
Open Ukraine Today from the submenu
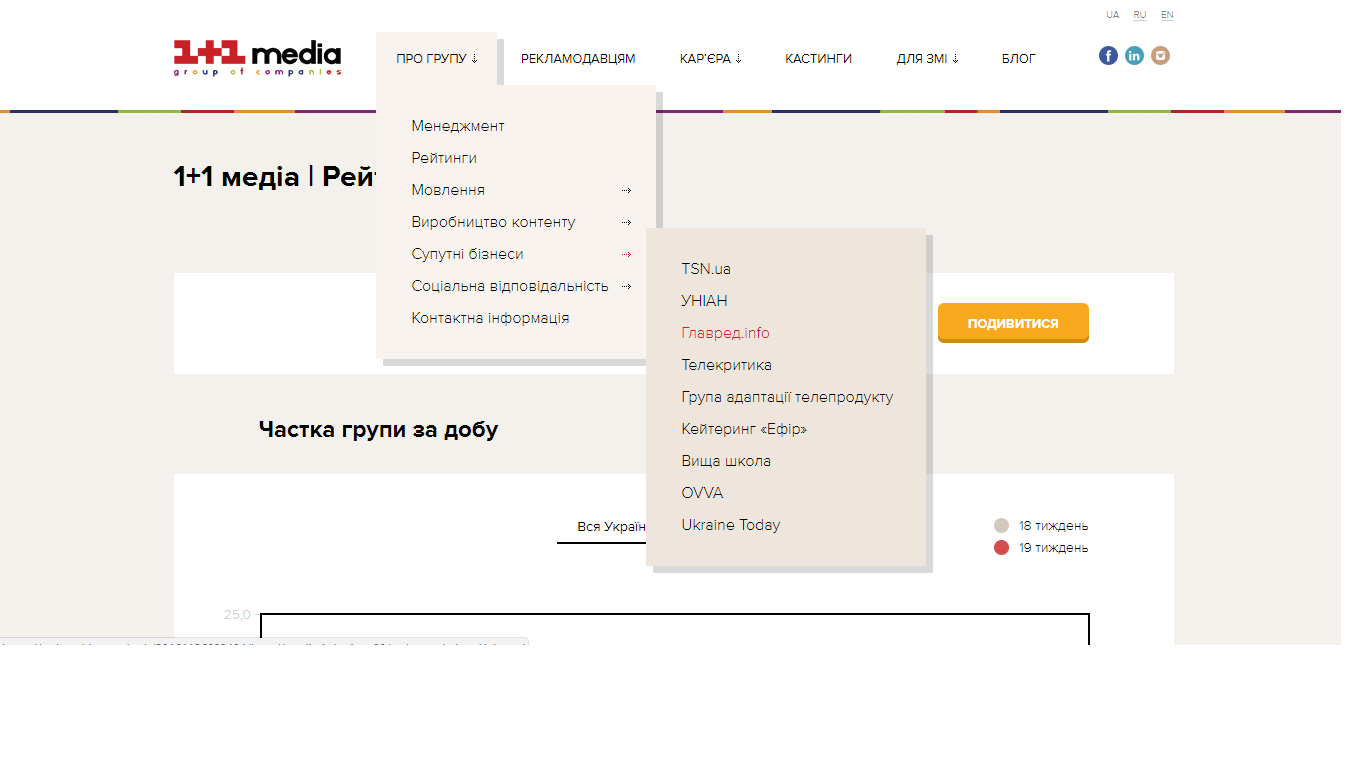(x=731, y=525)
